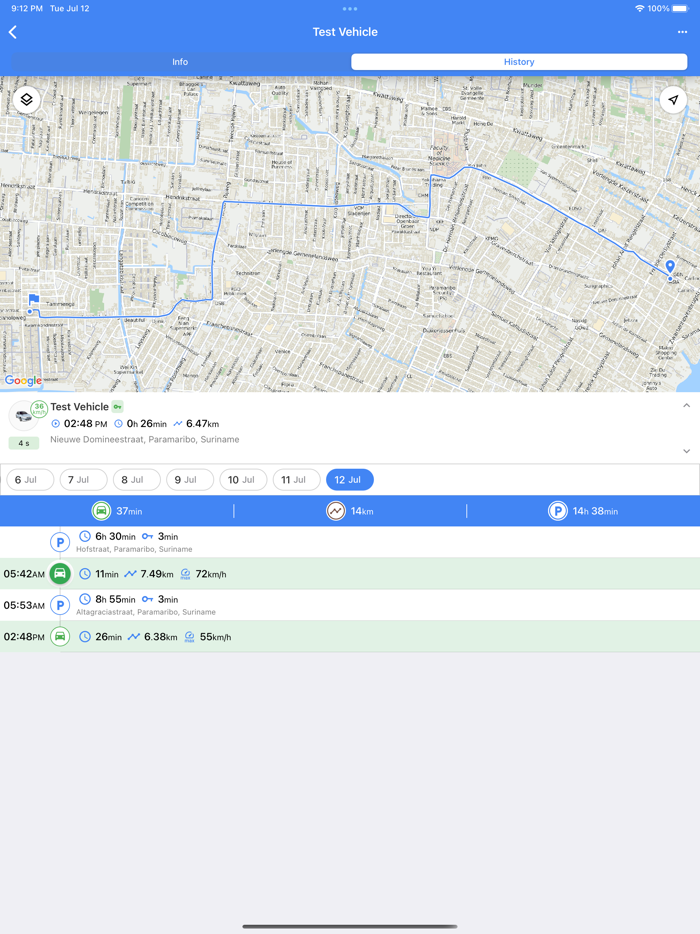Image resolution: width=700 pixels, height=934 pixels.
Task: Tap parking icon of 05:53AM stop
Action: point(60,605)
